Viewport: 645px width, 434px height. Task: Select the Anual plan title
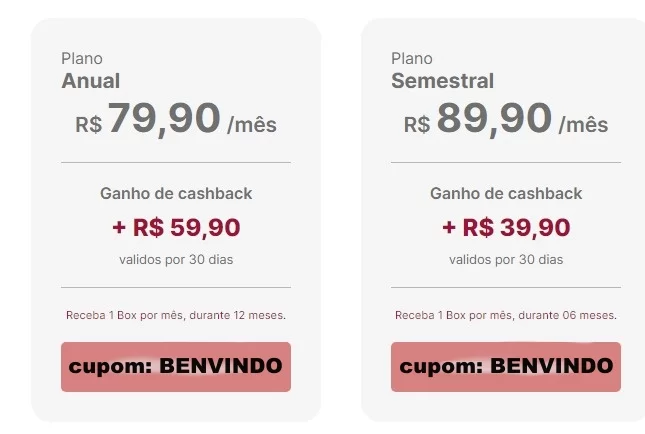pyautogui.click(x=91, y=81)
